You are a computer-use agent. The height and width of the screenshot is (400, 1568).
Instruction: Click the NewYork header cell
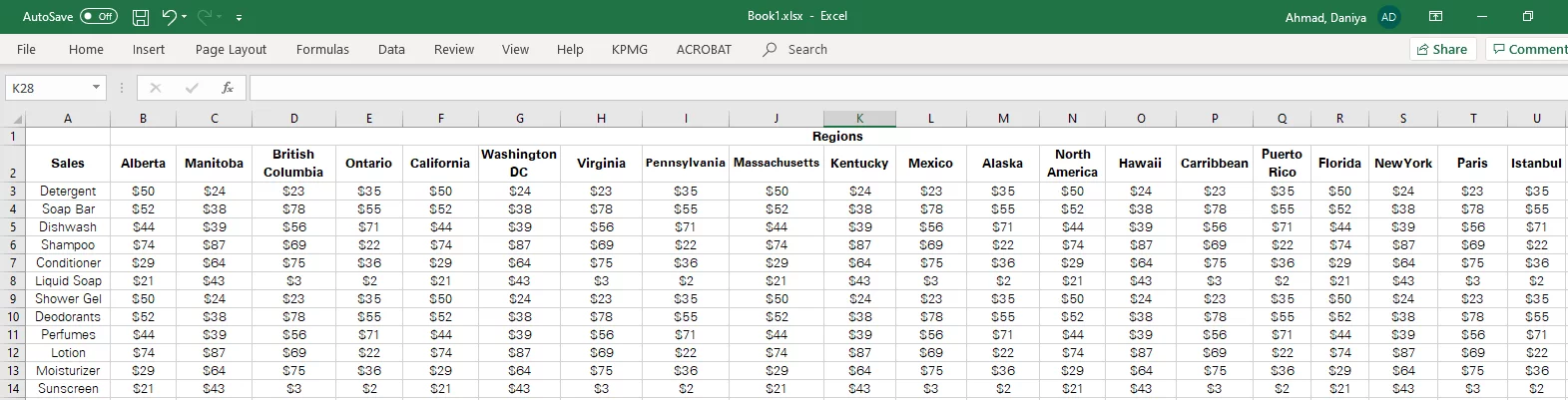pos(1402,163)
